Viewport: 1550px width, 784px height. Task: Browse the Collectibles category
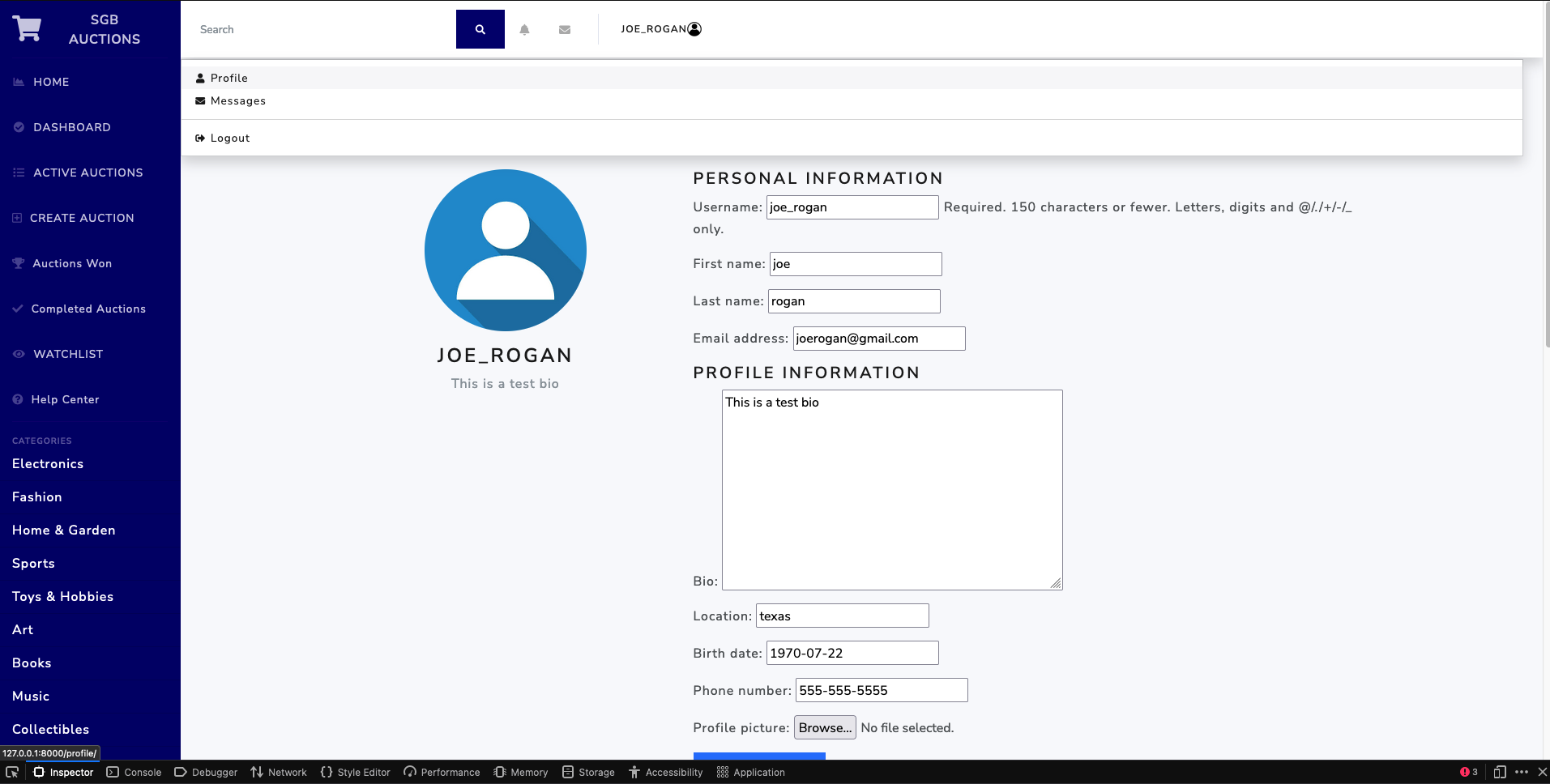51,730
